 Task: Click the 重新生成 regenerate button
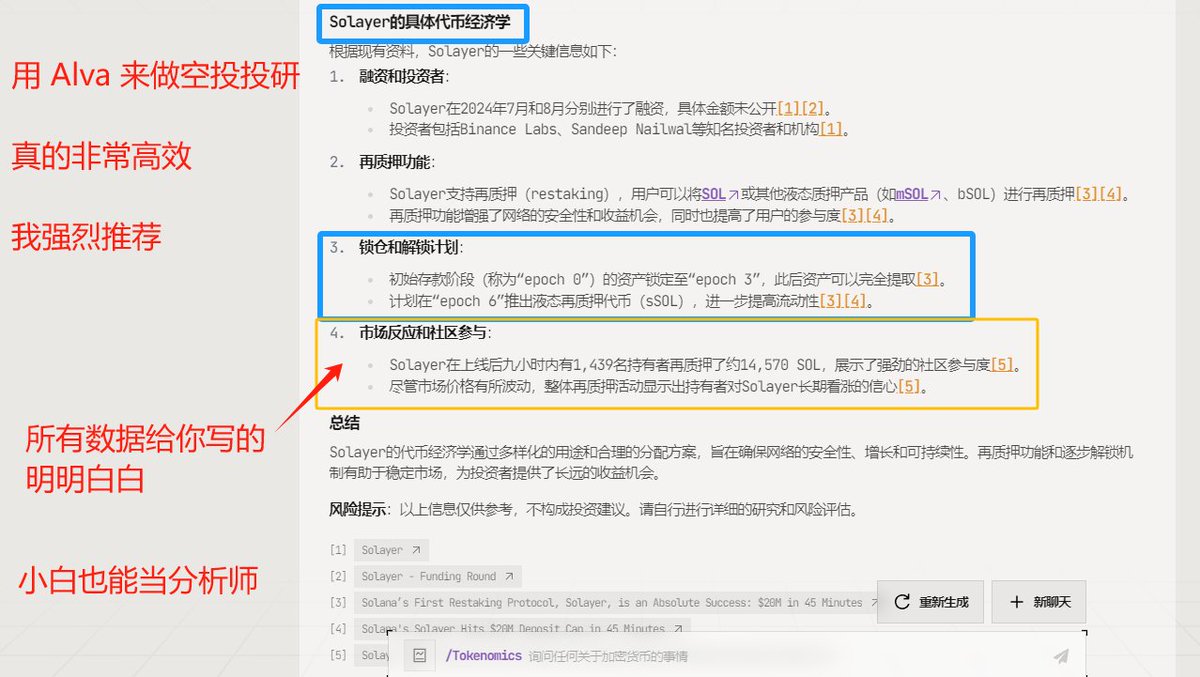930,602
